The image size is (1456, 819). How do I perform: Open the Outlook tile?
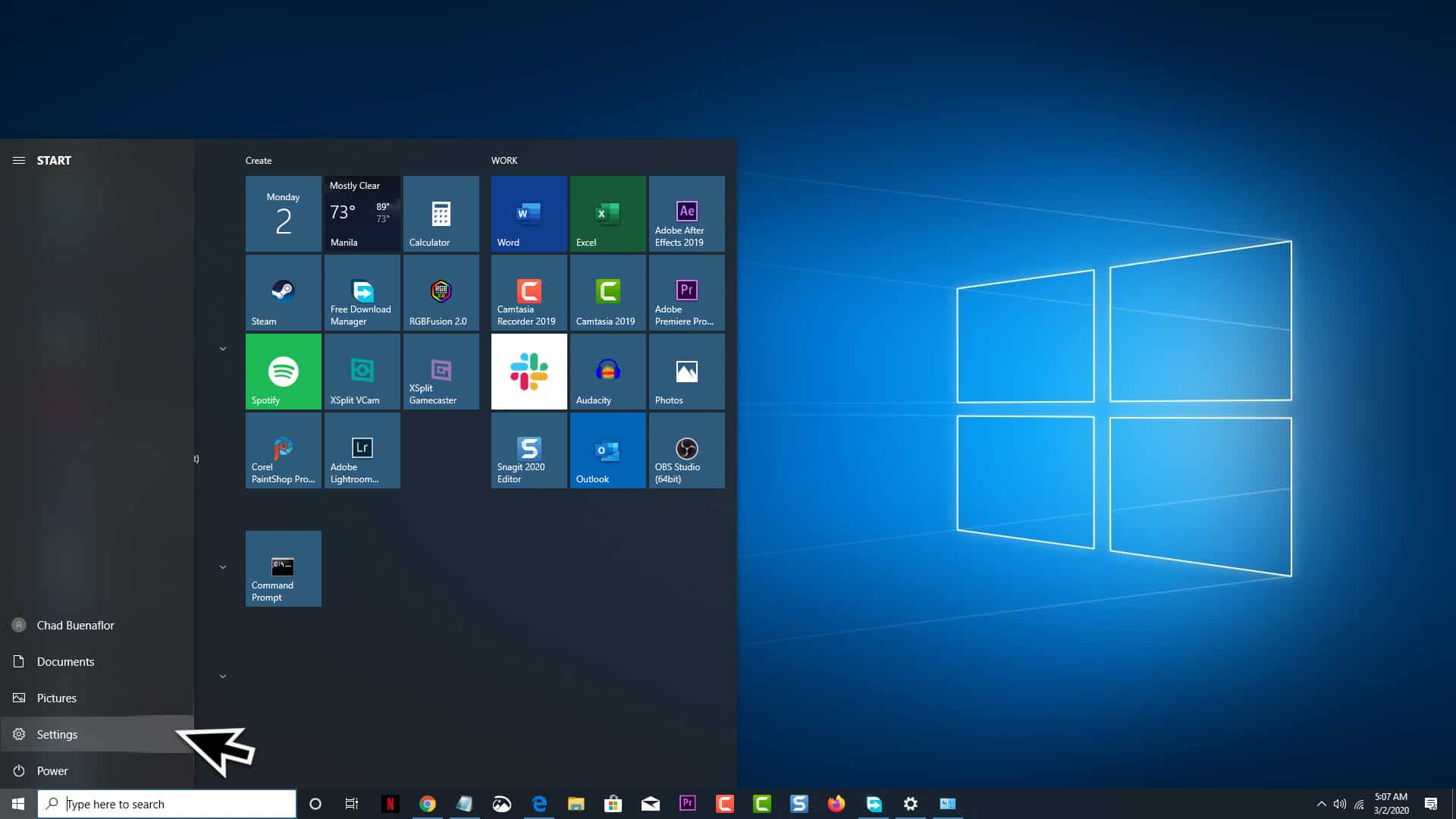pos(607,450)
